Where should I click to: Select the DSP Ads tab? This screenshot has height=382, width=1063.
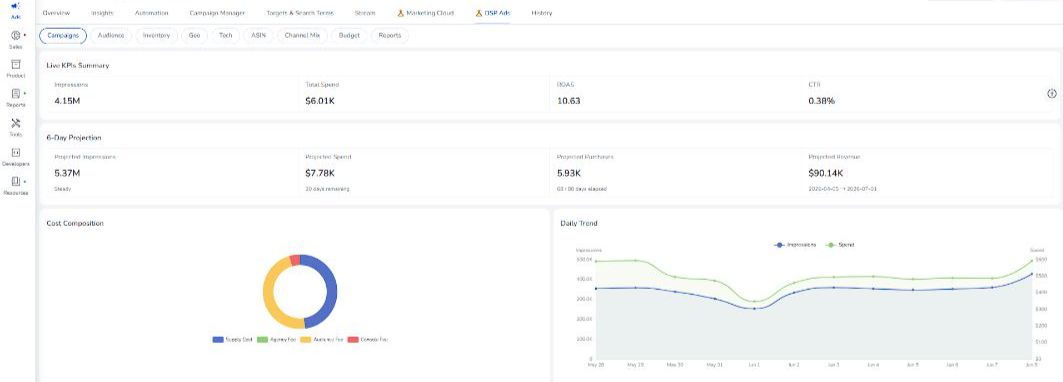(493, 13)
